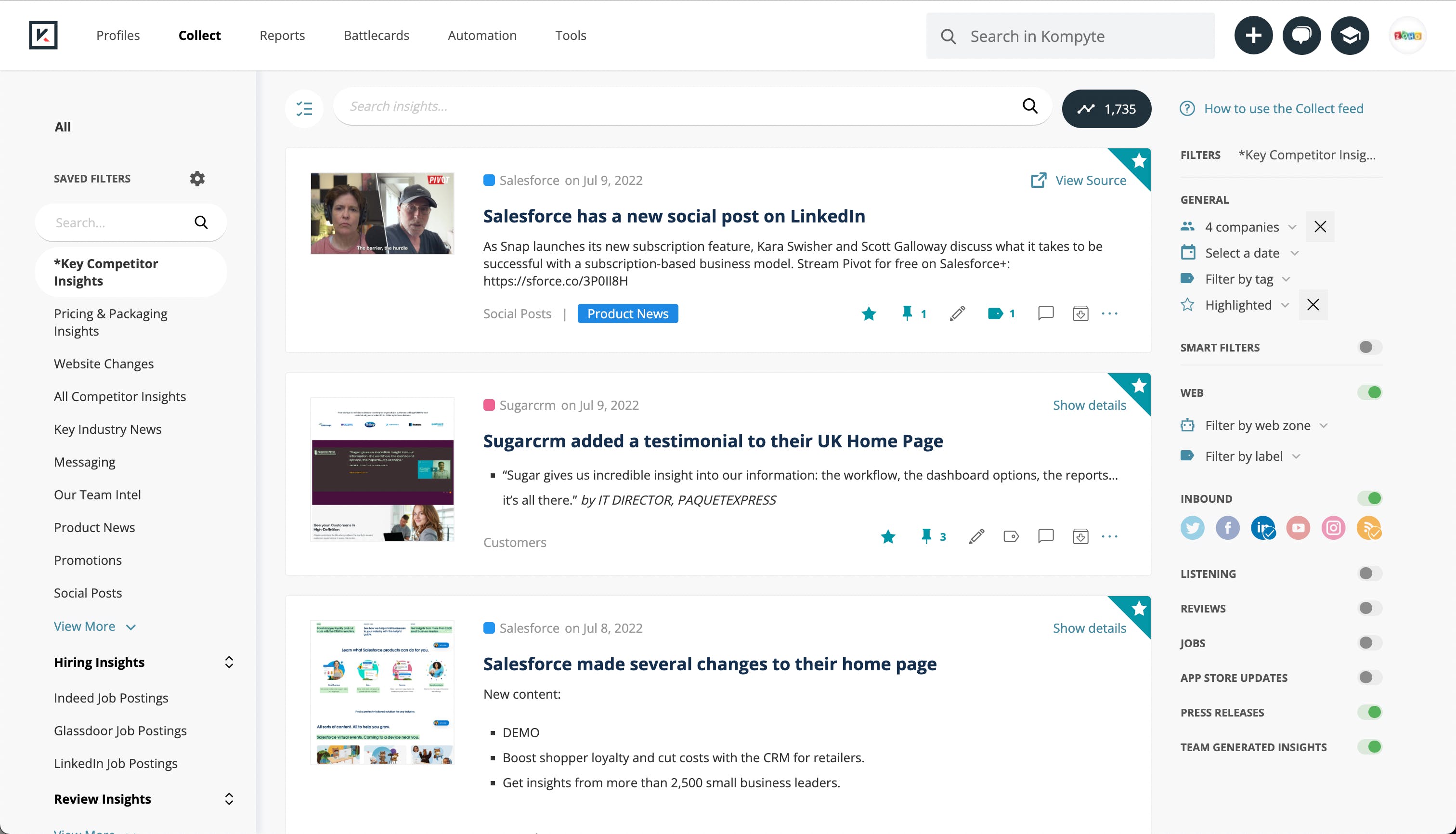Open the graduation cap learning center icon
1456x834 pixels.
click(x=1350, y=36)
